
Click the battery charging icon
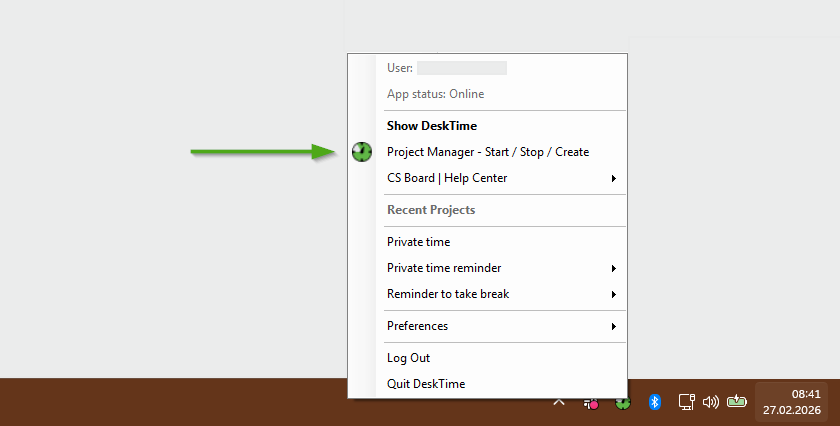(737, 402)
